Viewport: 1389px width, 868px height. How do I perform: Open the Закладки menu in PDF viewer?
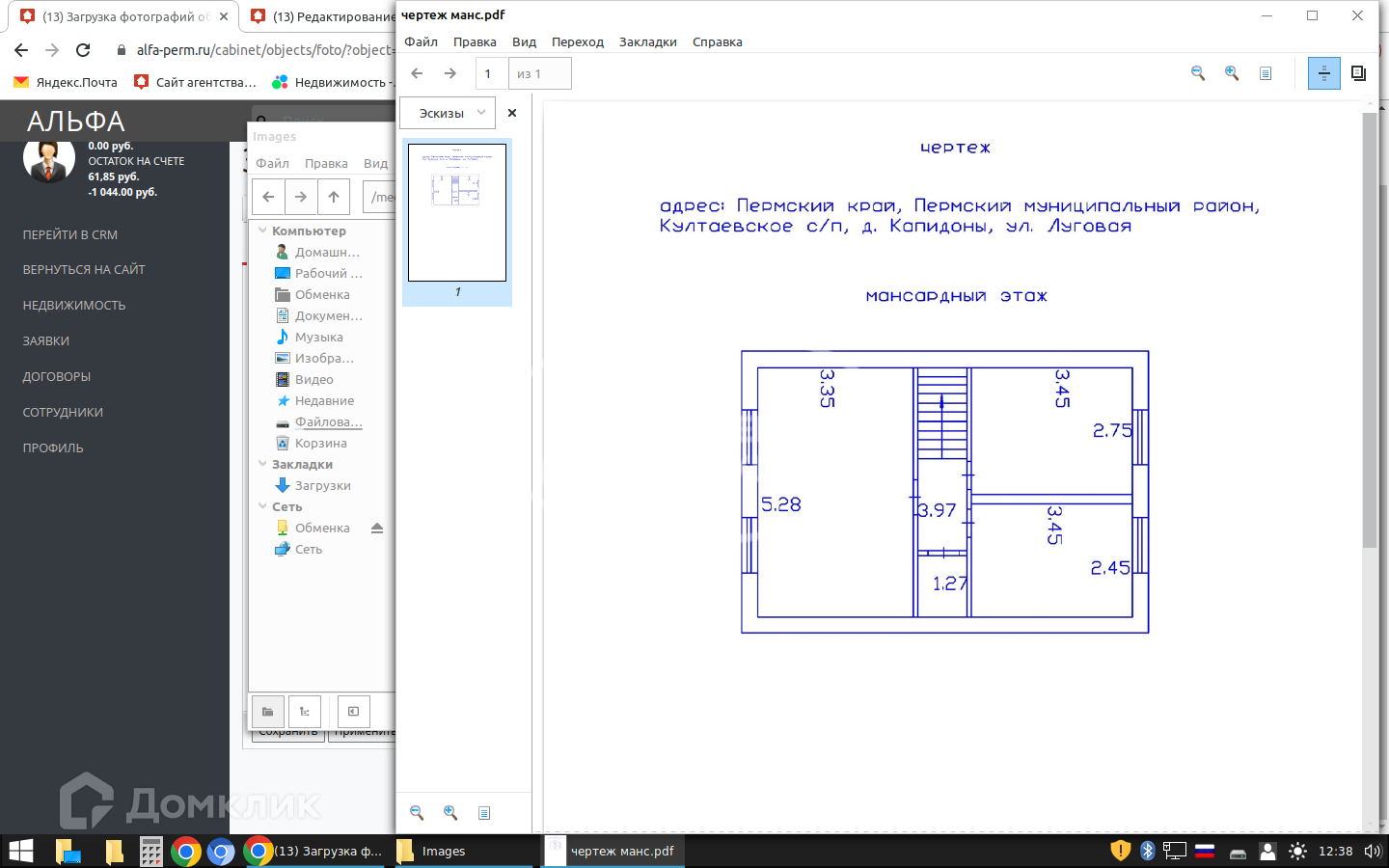click(x=647, y=42)
